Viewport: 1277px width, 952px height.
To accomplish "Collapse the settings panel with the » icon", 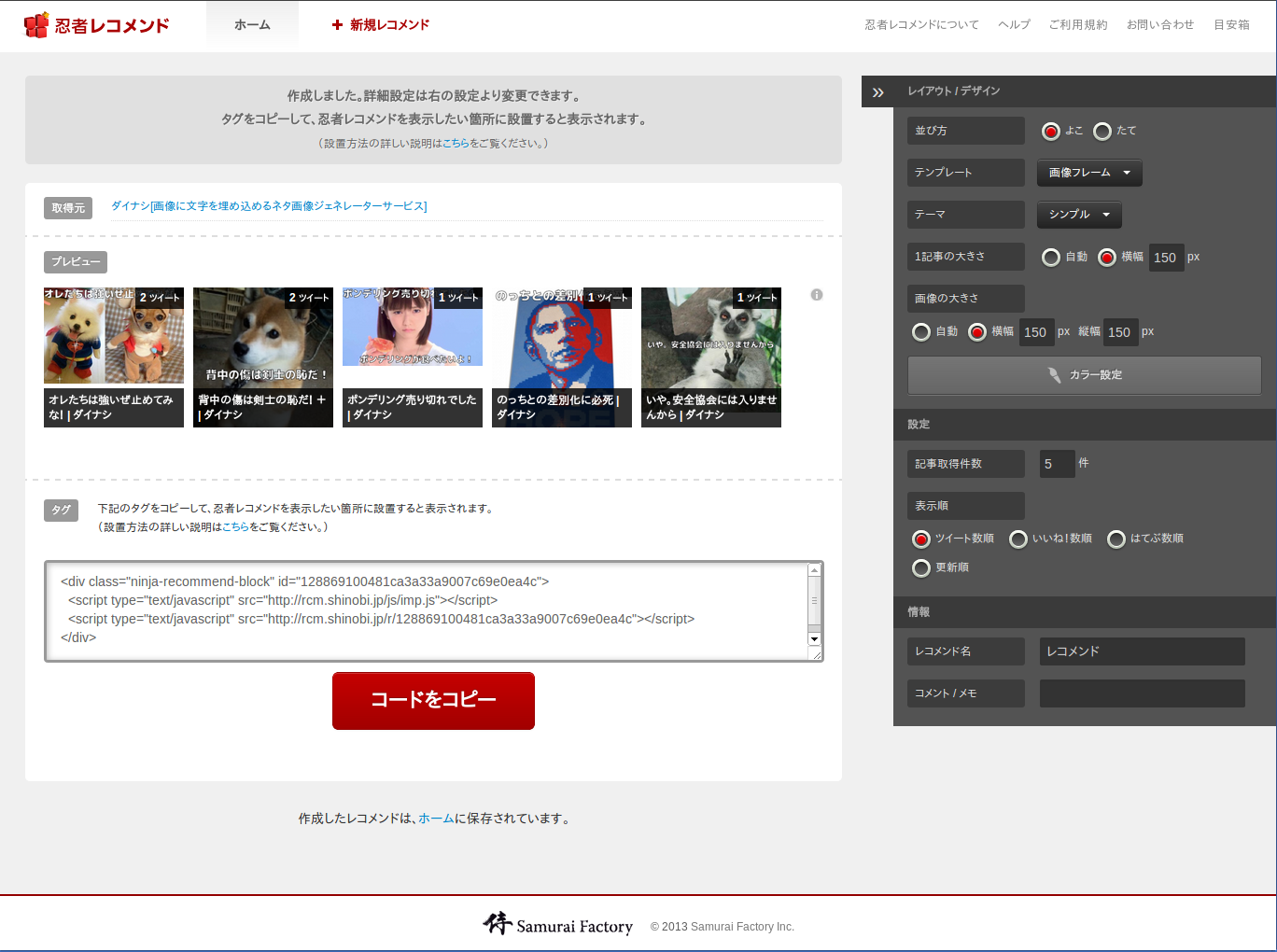I will 877,91.
